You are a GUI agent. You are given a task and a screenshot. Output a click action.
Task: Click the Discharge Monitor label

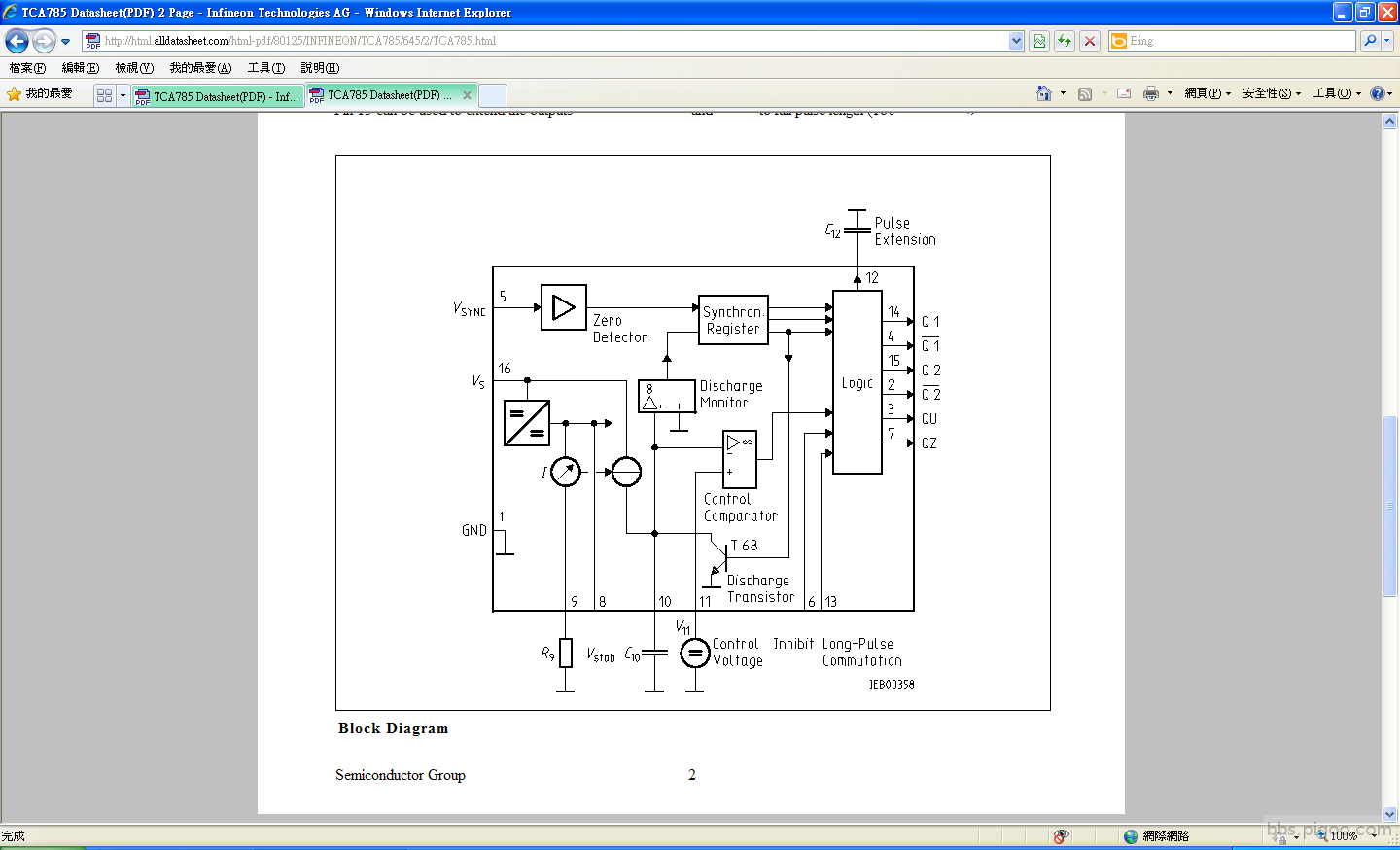731,394
